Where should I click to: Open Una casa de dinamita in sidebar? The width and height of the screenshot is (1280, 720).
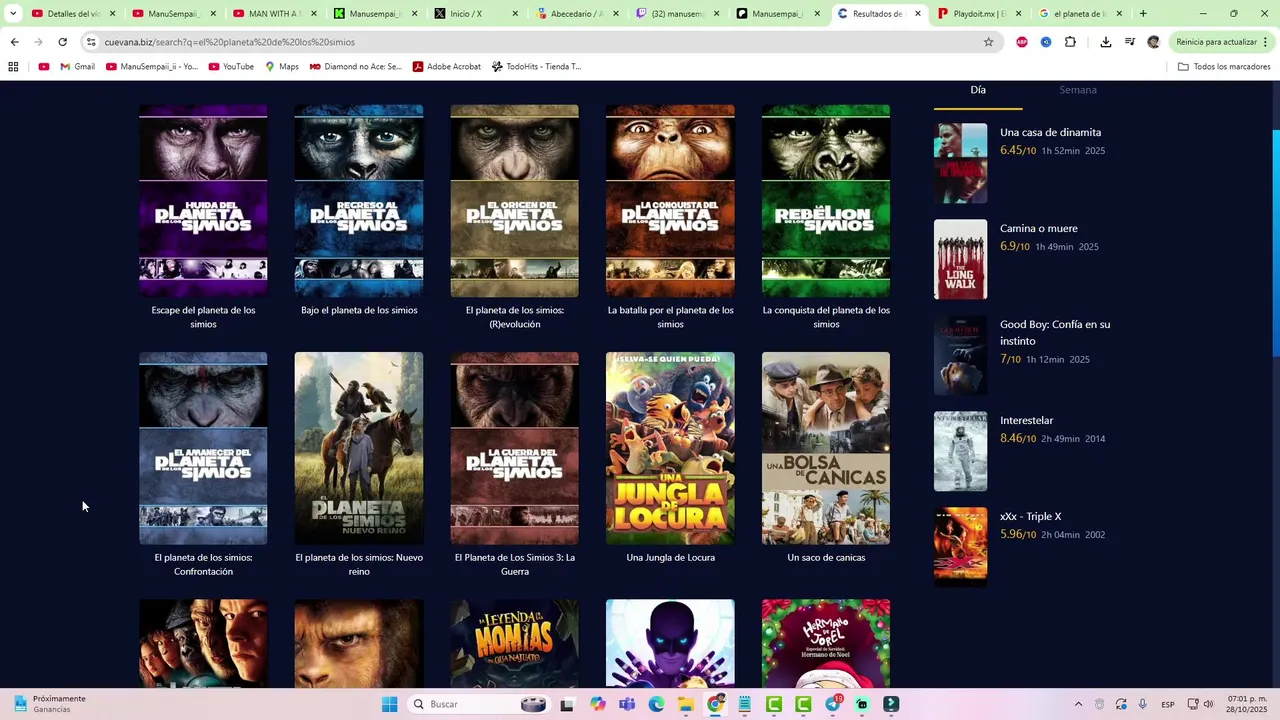1050,132
